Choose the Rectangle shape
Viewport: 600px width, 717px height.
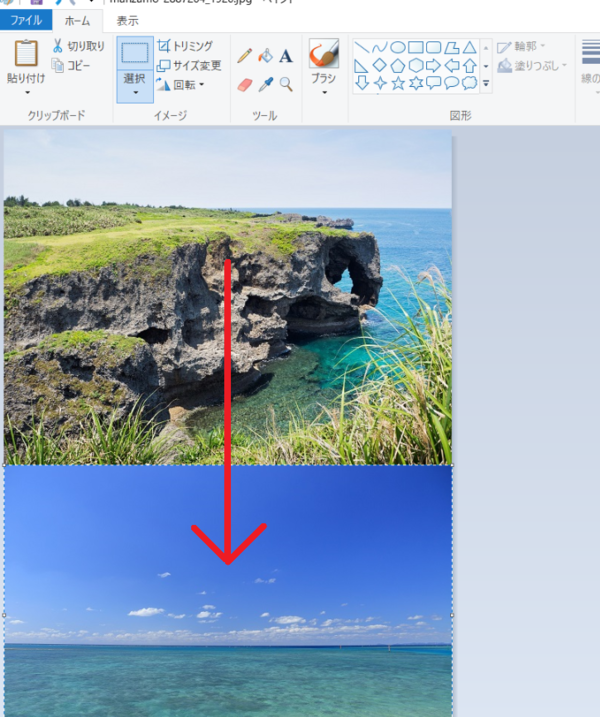click(416, 47)
